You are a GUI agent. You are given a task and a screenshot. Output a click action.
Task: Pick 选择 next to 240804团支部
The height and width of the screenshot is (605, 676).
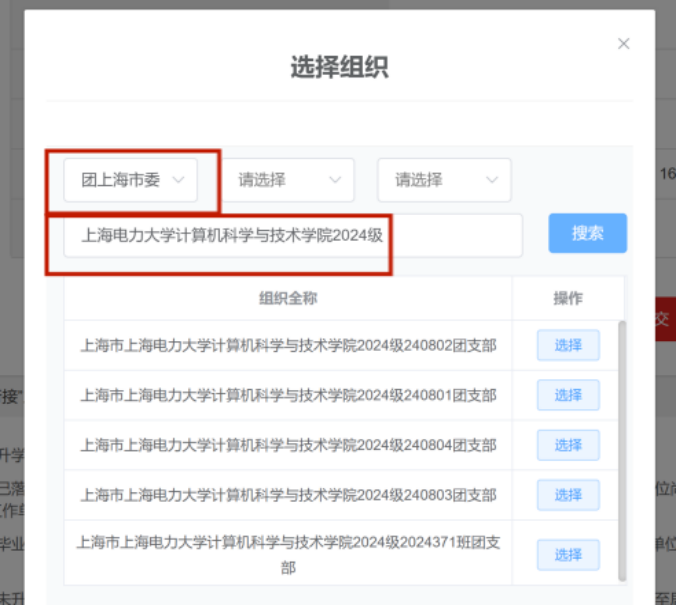[x=568, y=445]
